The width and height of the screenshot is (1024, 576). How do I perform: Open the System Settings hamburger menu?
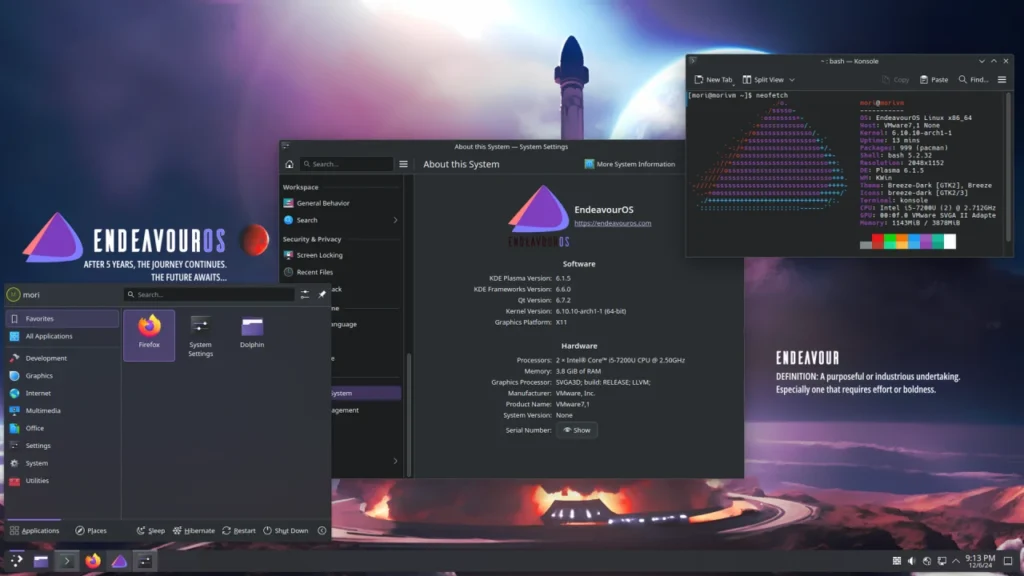(x=404, y=164)
